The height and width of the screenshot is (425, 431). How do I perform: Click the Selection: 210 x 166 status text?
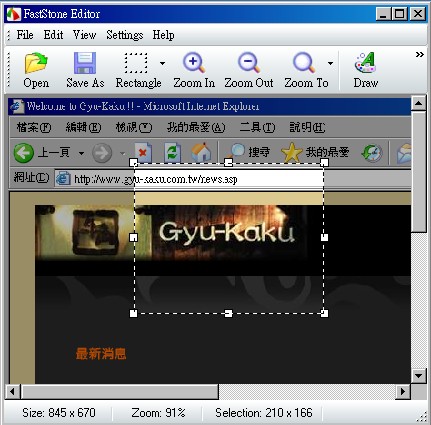264,413
